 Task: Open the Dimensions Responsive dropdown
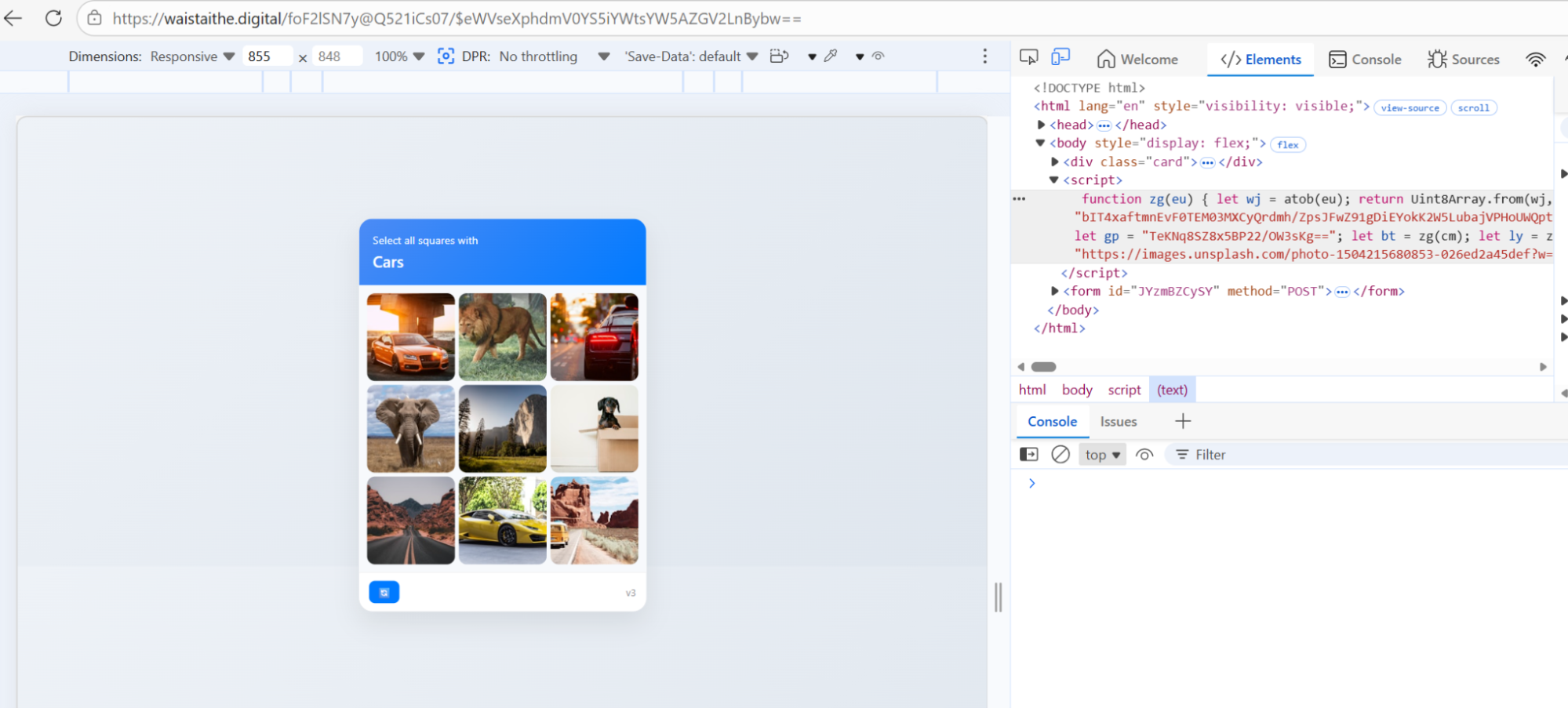(x=192, y=56)
